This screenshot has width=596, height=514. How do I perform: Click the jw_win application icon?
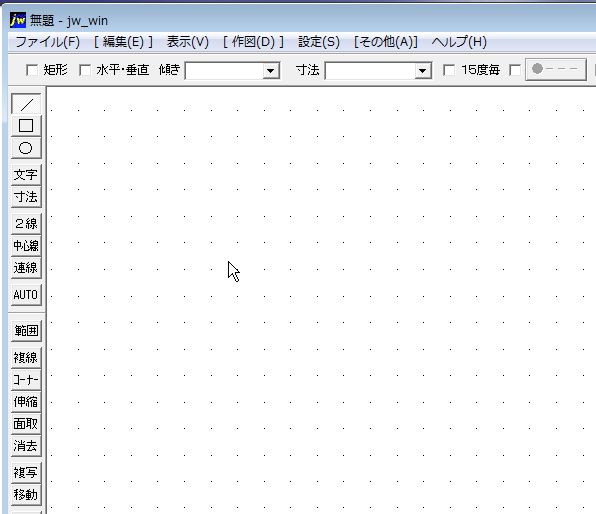[x=18, y=20]
